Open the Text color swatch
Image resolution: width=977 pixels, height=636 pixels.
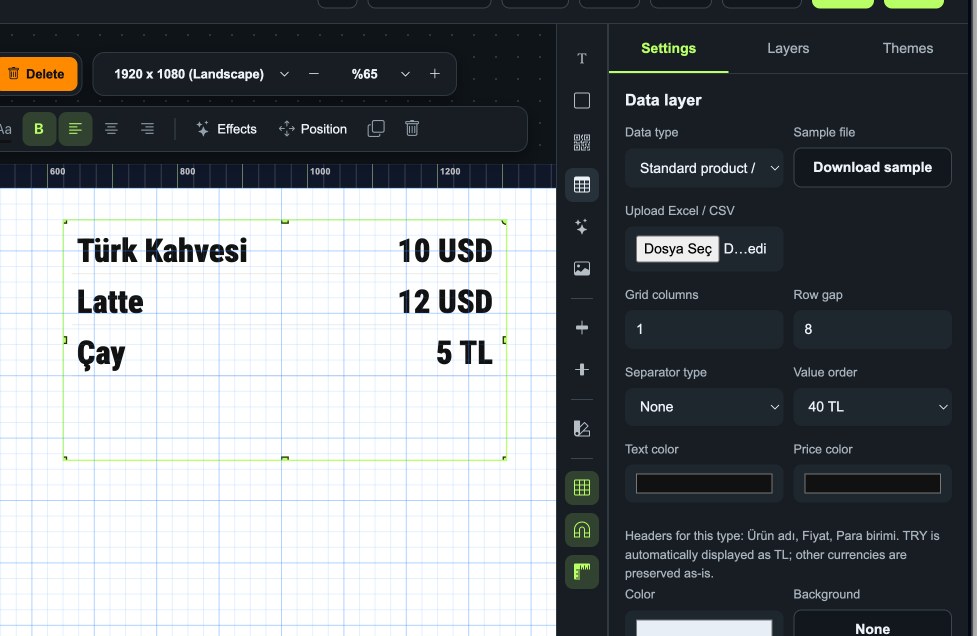(704, 483)
